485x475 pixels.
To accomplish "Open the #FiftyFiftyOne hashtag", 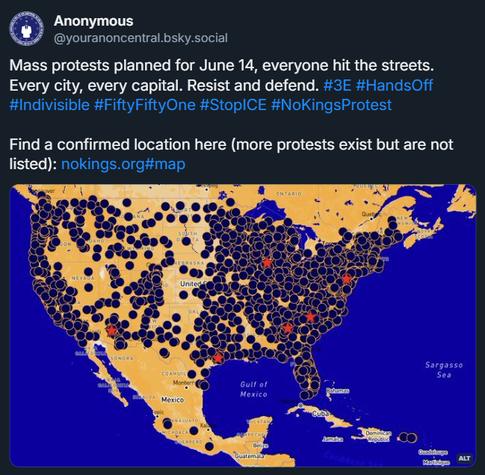I will (x=145, y=105).
